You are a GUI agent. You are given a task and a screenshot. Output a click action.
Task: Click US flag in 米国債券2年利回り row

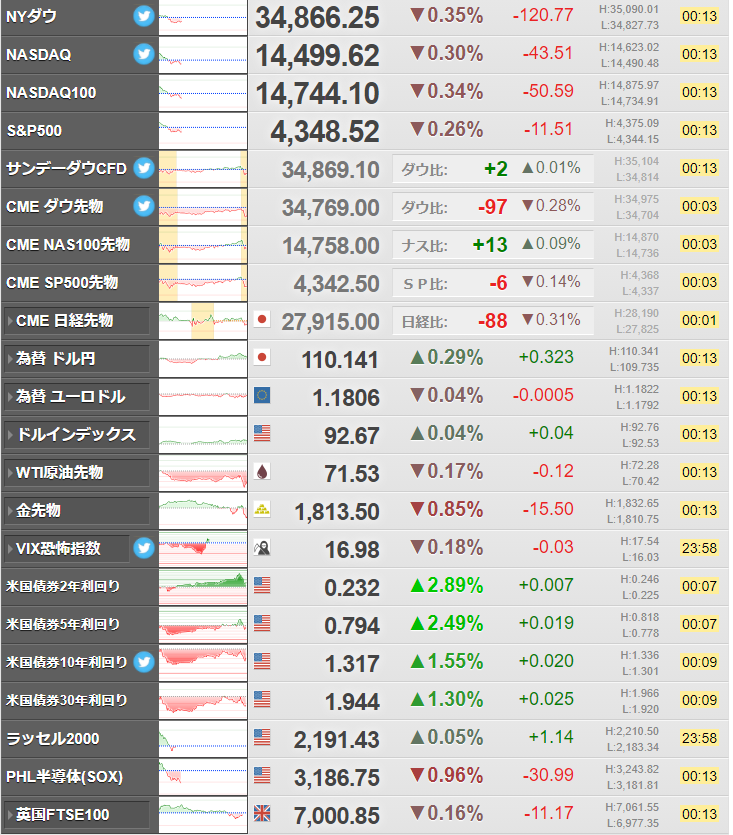(x=262, y=585)
